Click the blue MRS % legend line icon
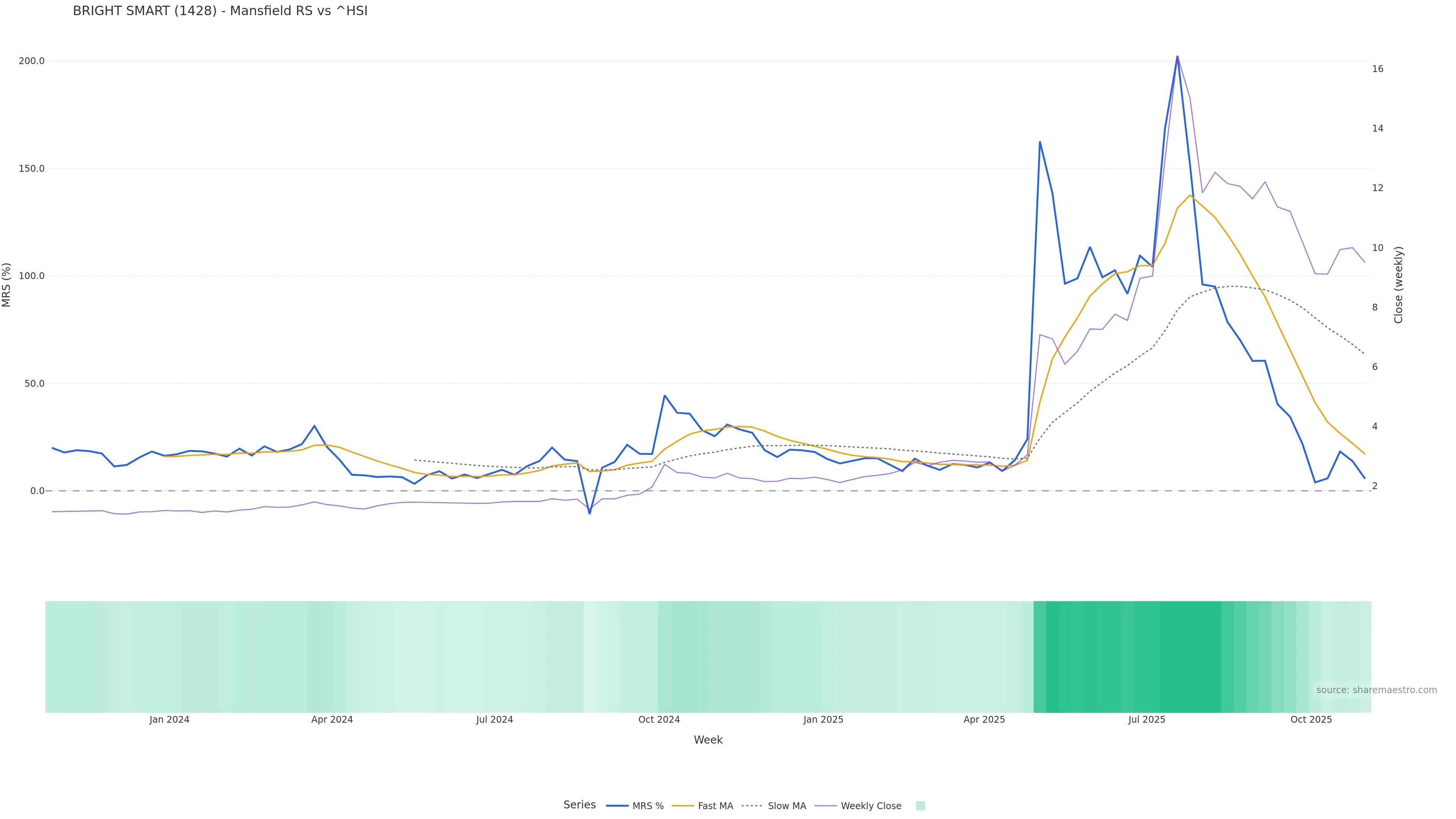 [617, 806]
